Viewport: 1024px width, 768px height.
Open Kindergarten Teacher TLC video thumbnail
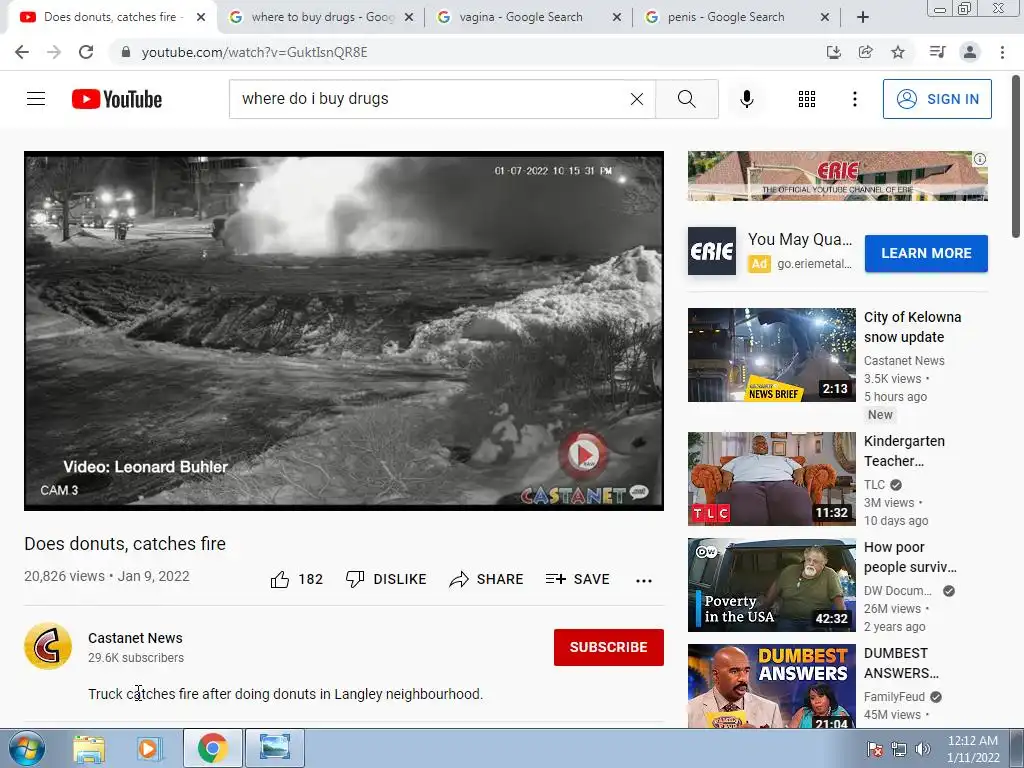771,479
